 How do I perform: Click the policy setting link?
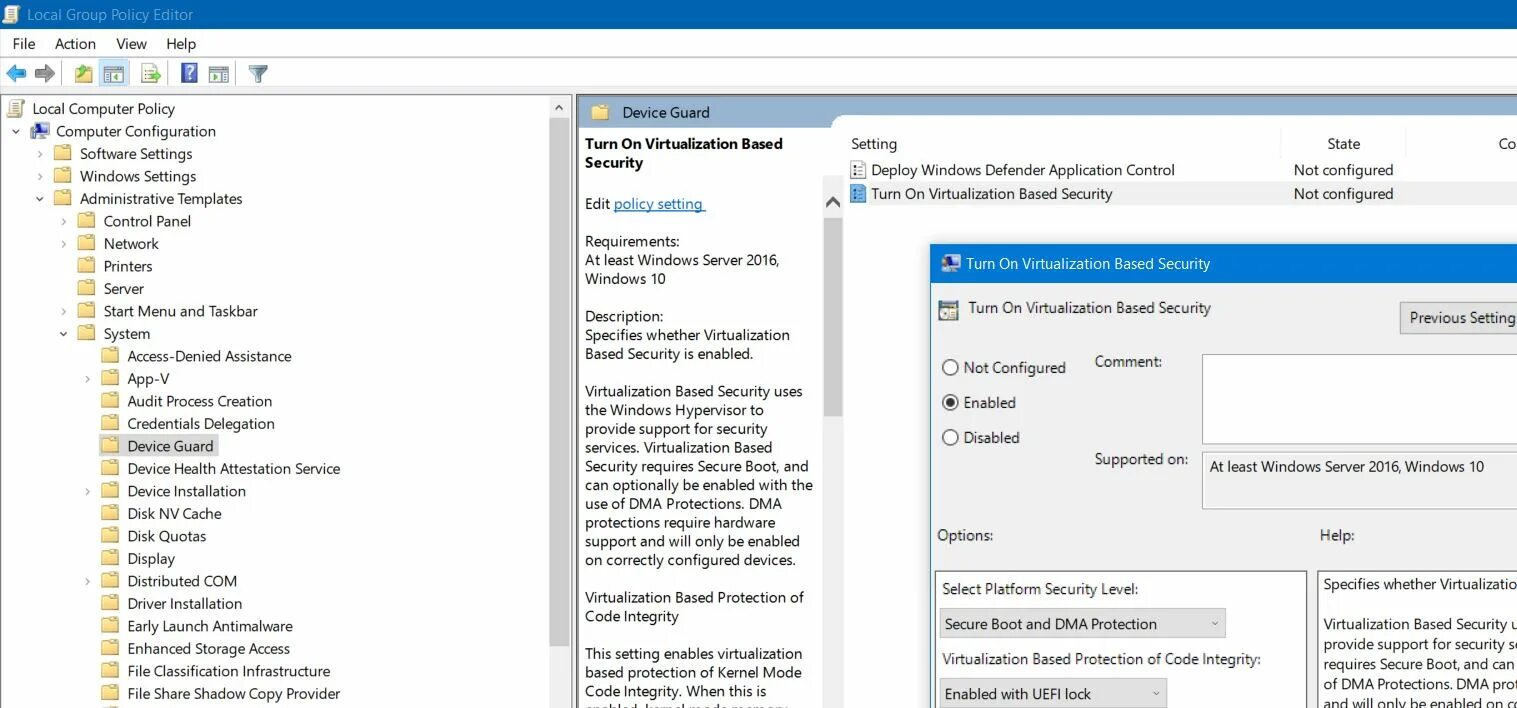(x=658, y=203)
